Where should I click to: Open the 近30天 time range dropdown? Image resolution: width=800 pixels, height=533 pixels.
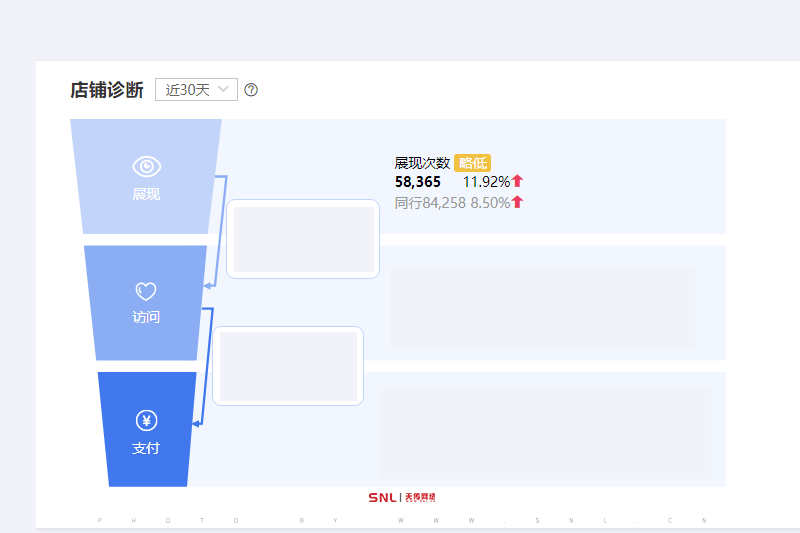(196, 90)
